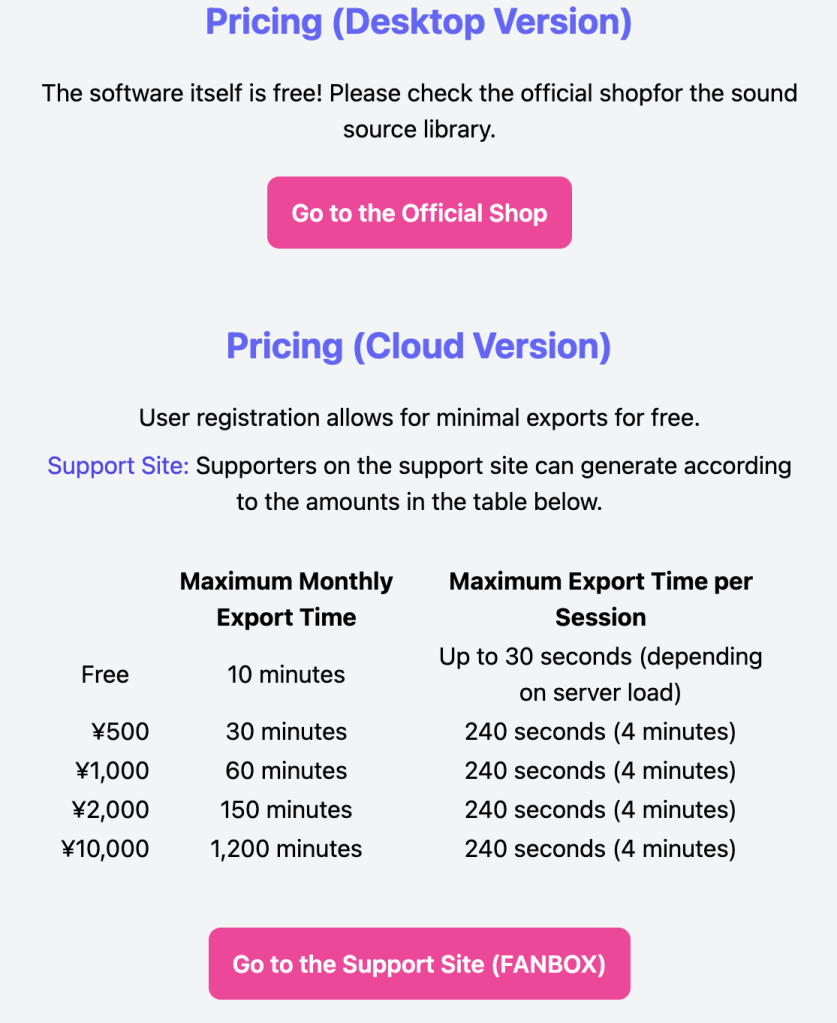Screen dimensions: 837x1023
Task: Select the 150 minutes table cell
Action: tap(286, 810)
